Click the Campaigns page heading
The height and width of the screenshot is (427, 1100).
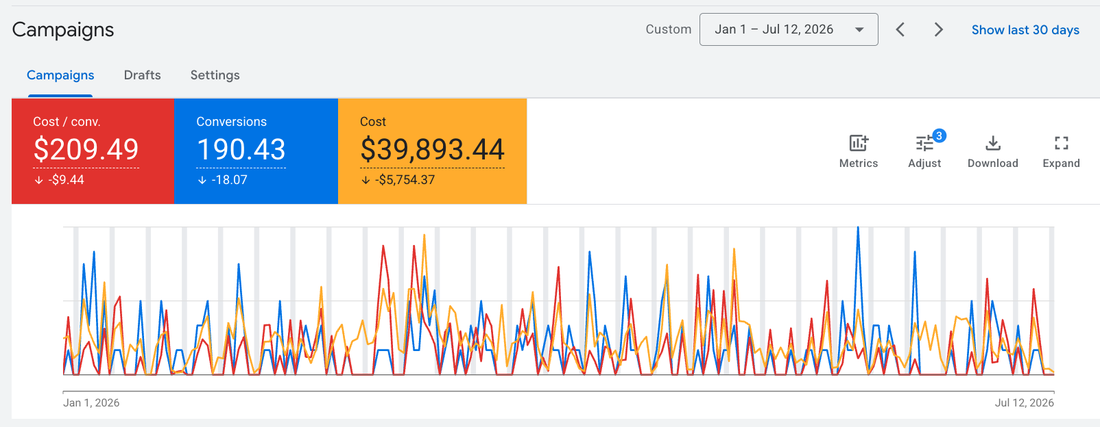pyautogui.click(x=63, y=30)
